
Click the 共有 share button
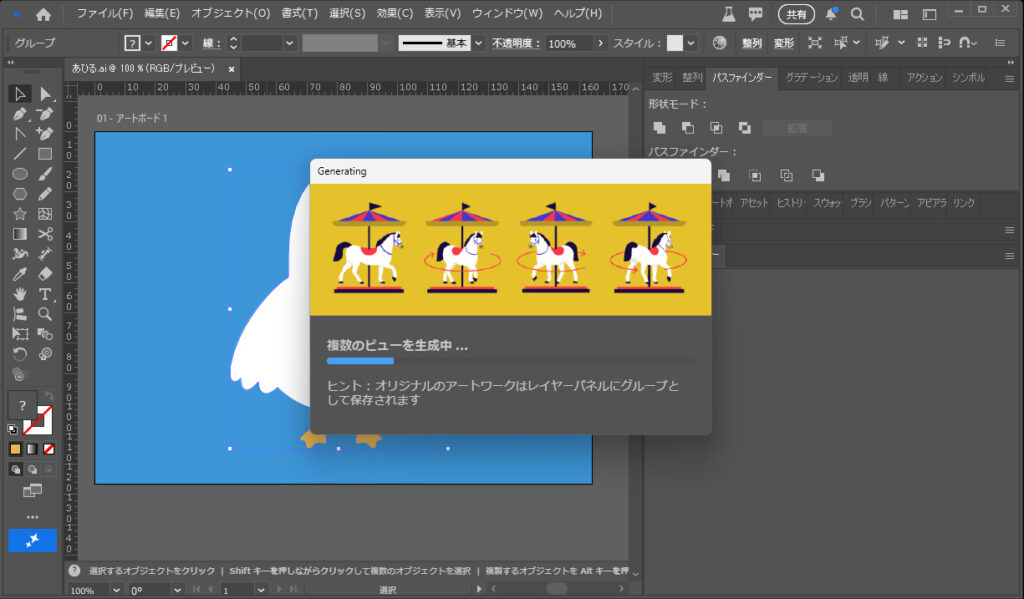click(x=796, y=14)
